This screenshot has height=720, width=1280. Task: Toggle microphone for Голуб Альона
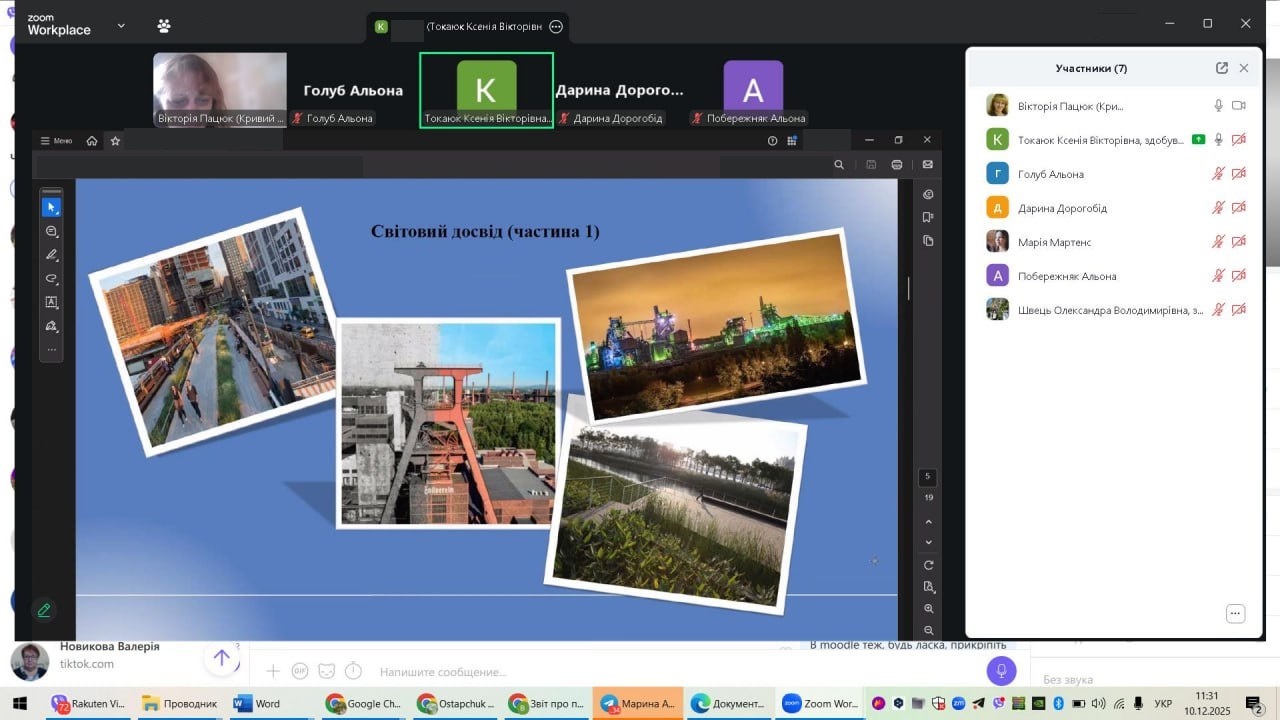tap(1218, 174)
